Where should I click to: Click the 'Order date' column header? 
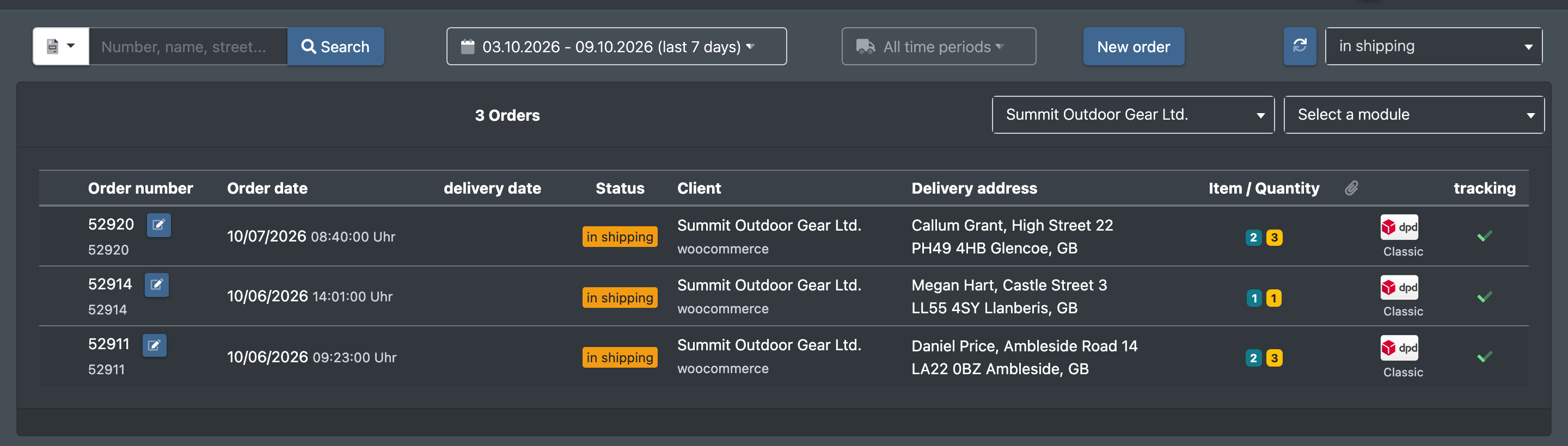[267, 188]
